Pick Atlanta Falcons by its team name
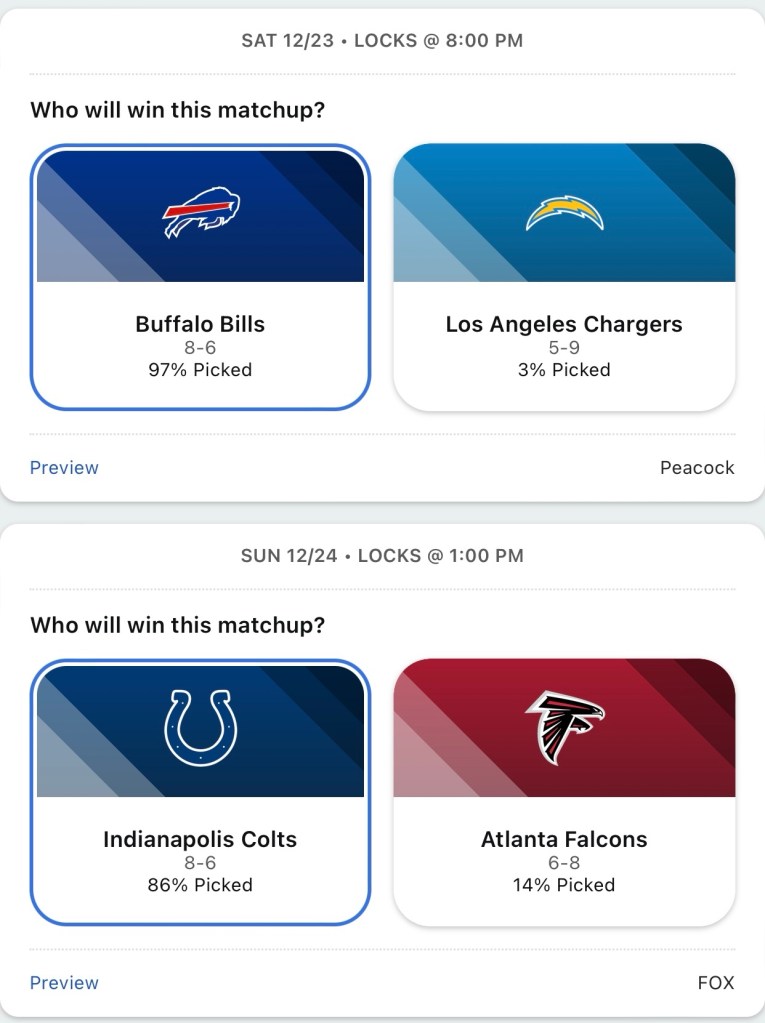The height and width of the screenshot is (1023, 765). click(564, 839)
